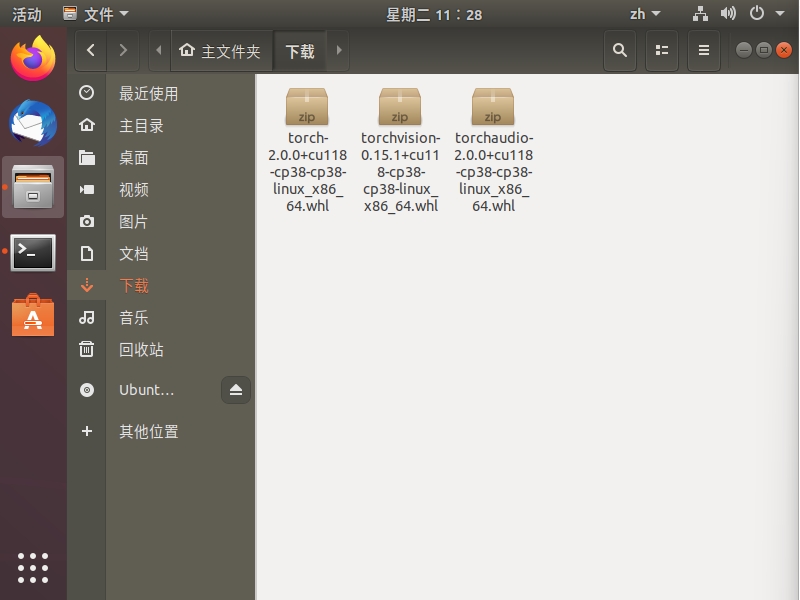800x600 pixels.
Task: Click the volume speaker indicator
Action: [x=728, y=14]
